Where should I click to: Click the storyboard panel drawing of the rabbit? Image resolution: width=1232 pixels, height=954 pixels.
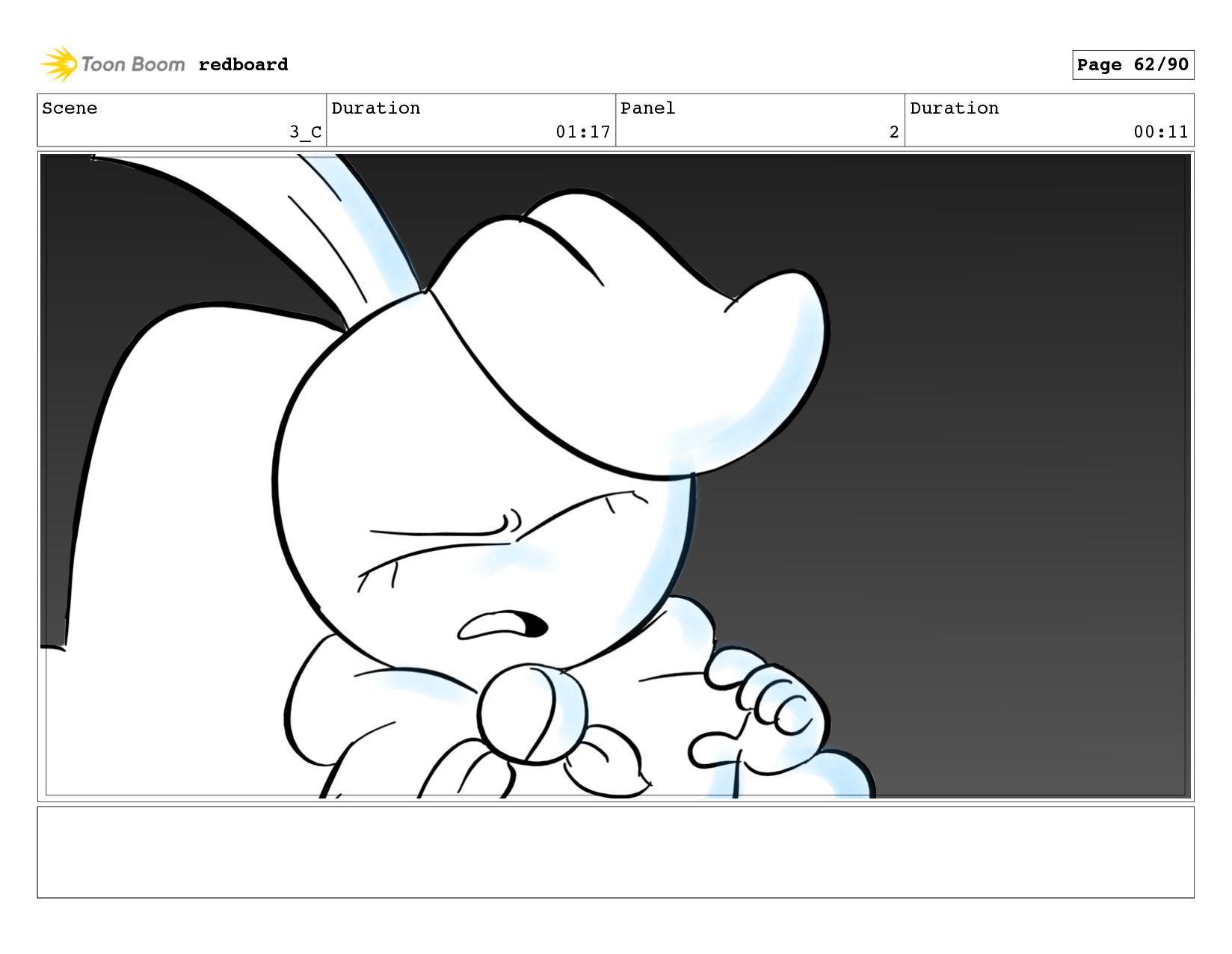[615, 476]
